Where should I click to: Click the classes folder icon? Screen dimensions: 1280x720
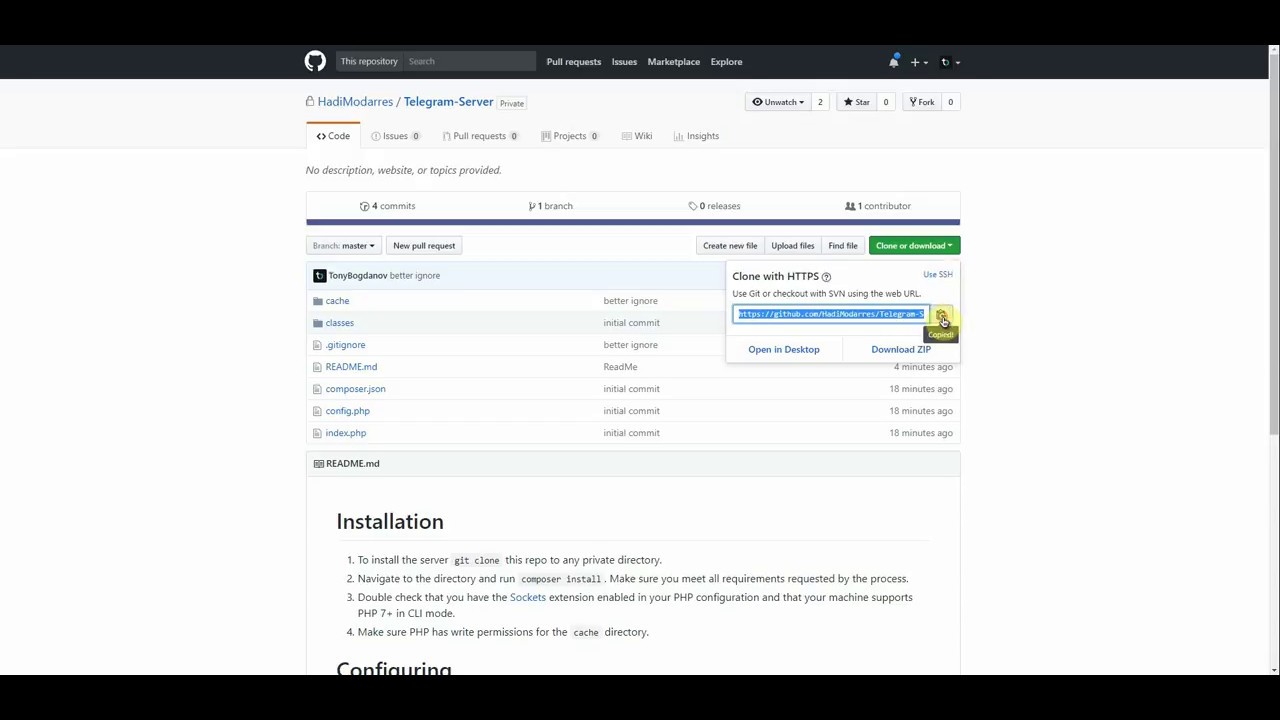pyautogui.click(x=317, y=323)
